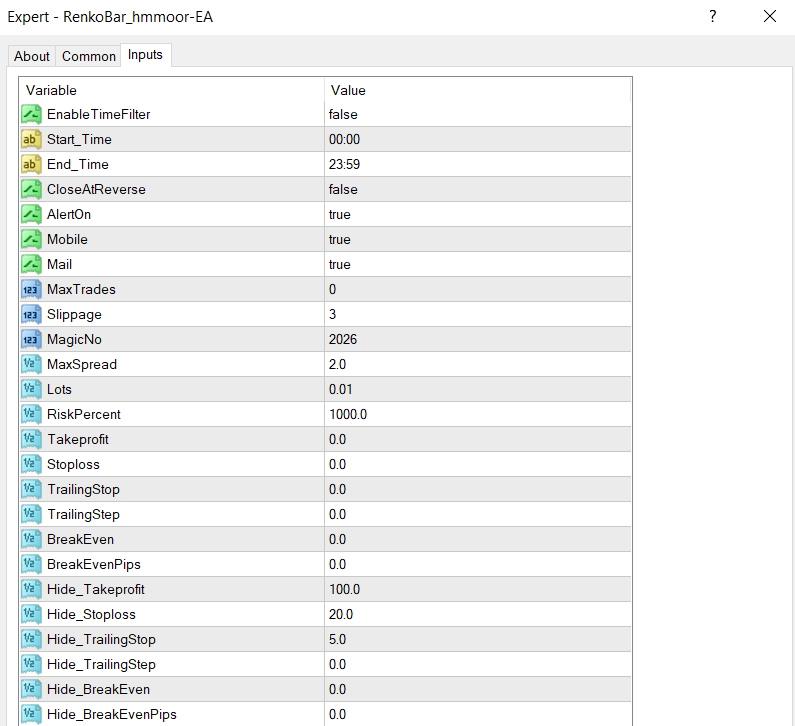
Task: Click the help question mark button
Action: pos(712,16)
